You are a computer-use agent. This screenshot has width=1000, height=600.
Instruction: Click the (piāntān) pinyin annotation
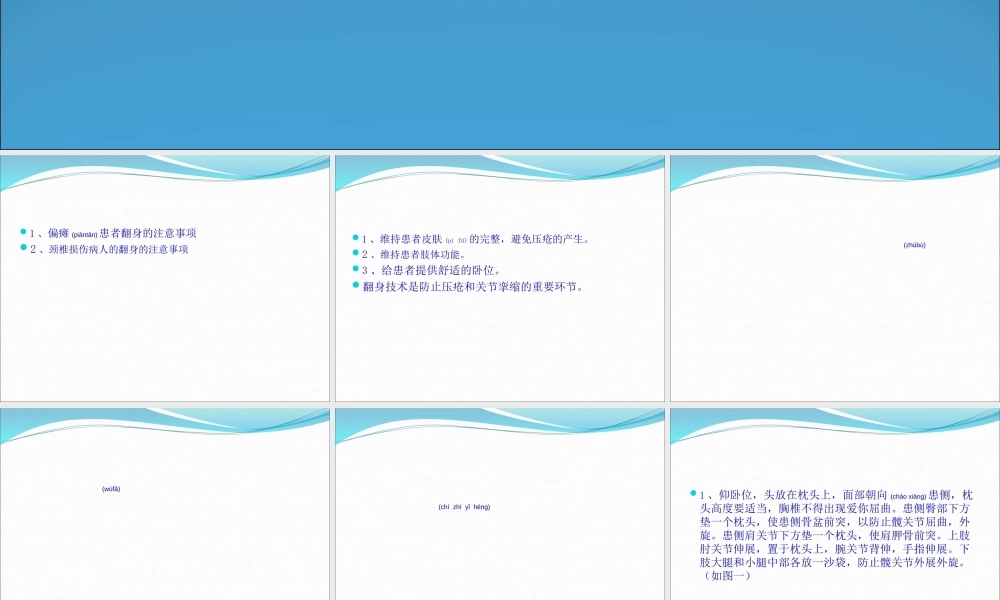(84, 234)
